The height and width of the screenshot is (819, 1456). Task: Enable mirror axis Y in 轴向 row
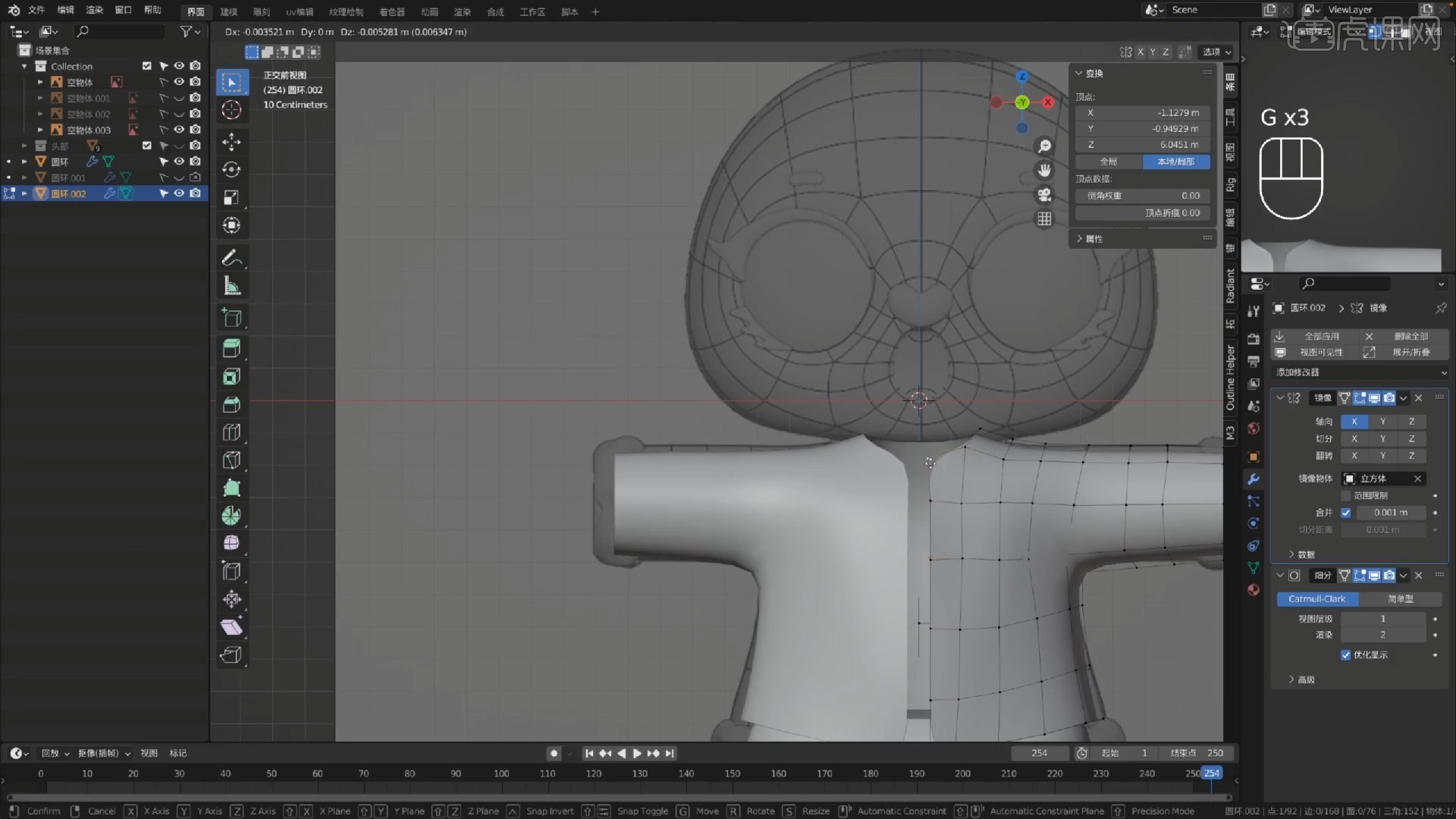click(x=1383, y=422)
